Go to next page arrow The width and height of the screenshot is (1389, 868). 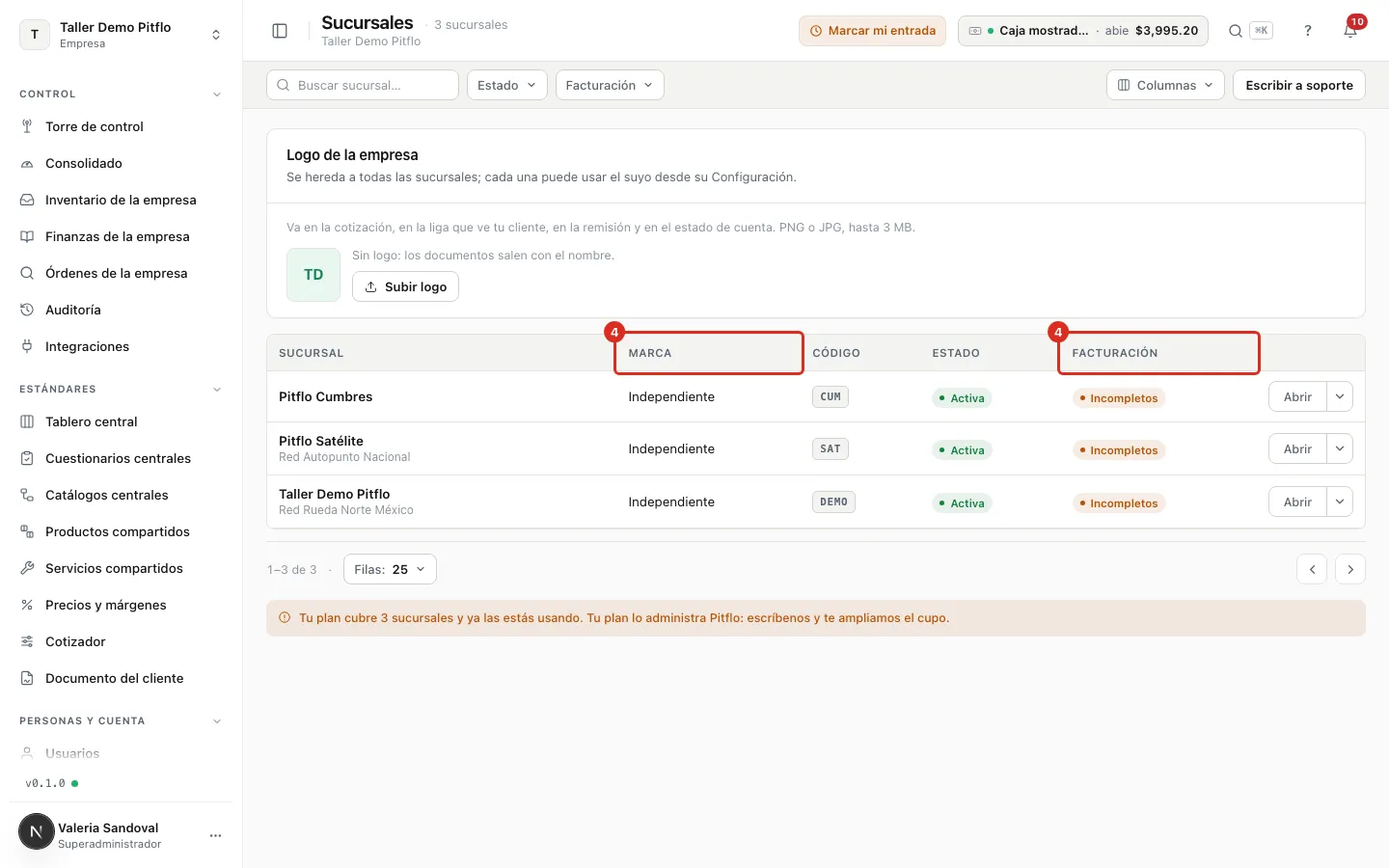click(x=1350, y=569)
